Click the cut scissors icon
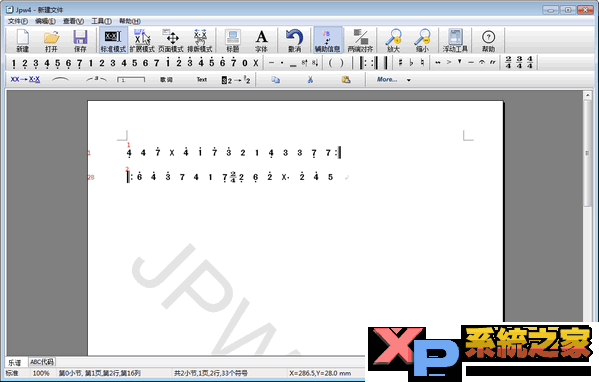Screen dimensions: 599x382 [x=310, y=79]
